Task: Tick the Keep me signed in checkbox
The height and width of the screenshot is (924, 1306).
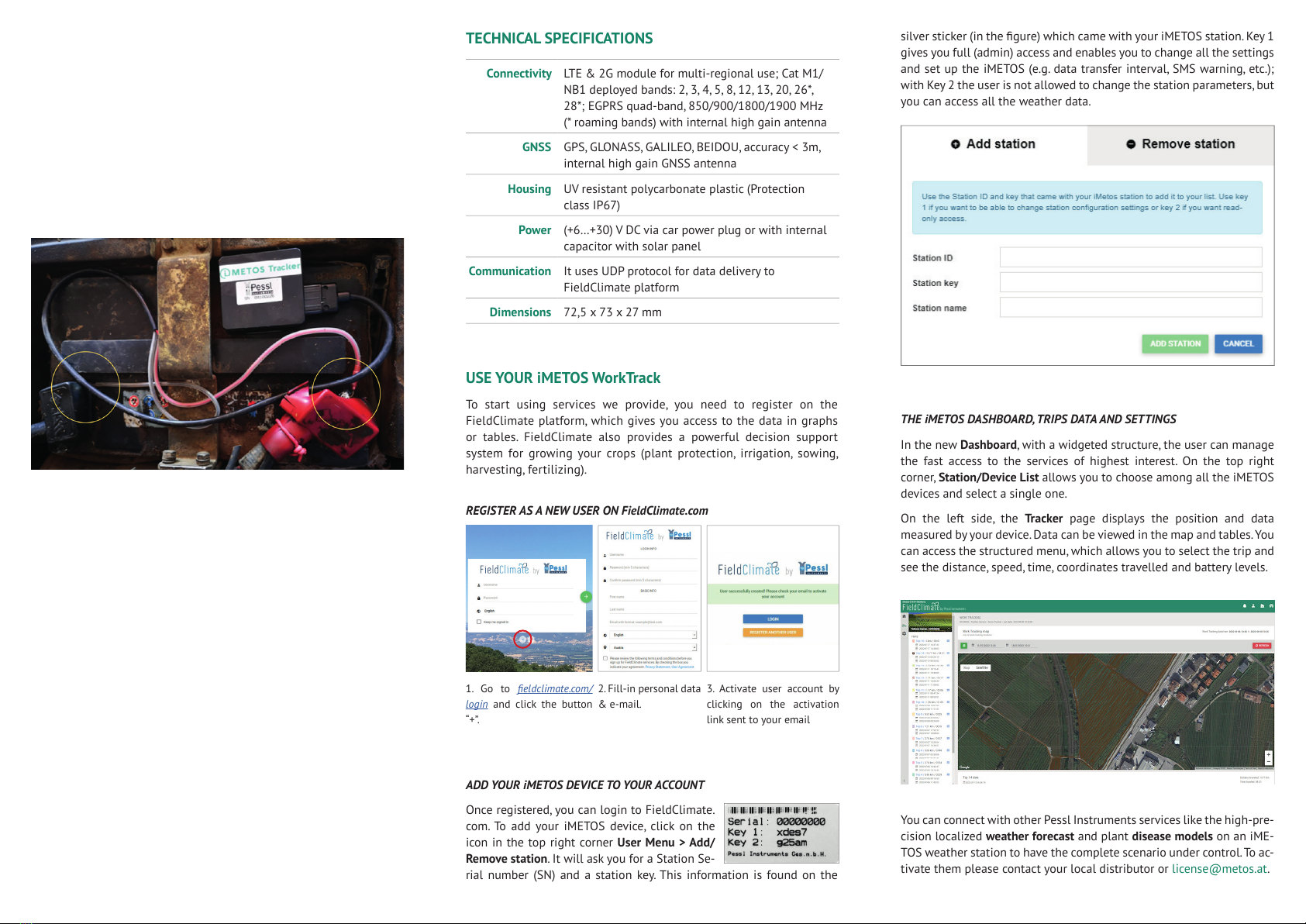Action: [478, 622]
